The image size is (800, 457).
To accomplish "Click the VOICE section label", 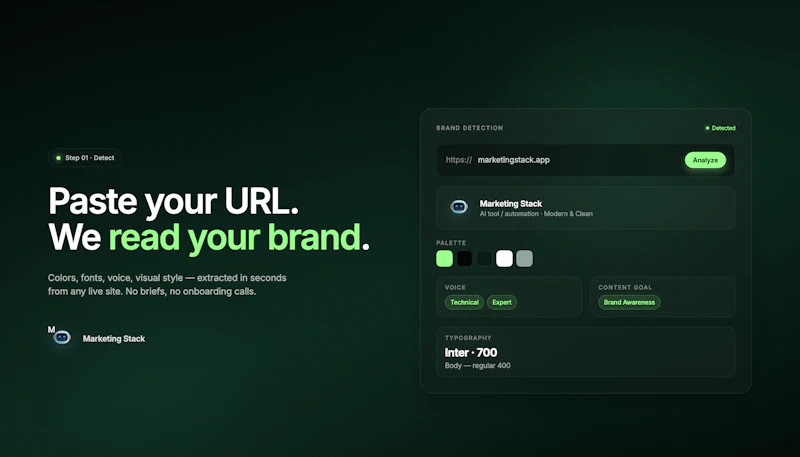I will pos(455,288).
